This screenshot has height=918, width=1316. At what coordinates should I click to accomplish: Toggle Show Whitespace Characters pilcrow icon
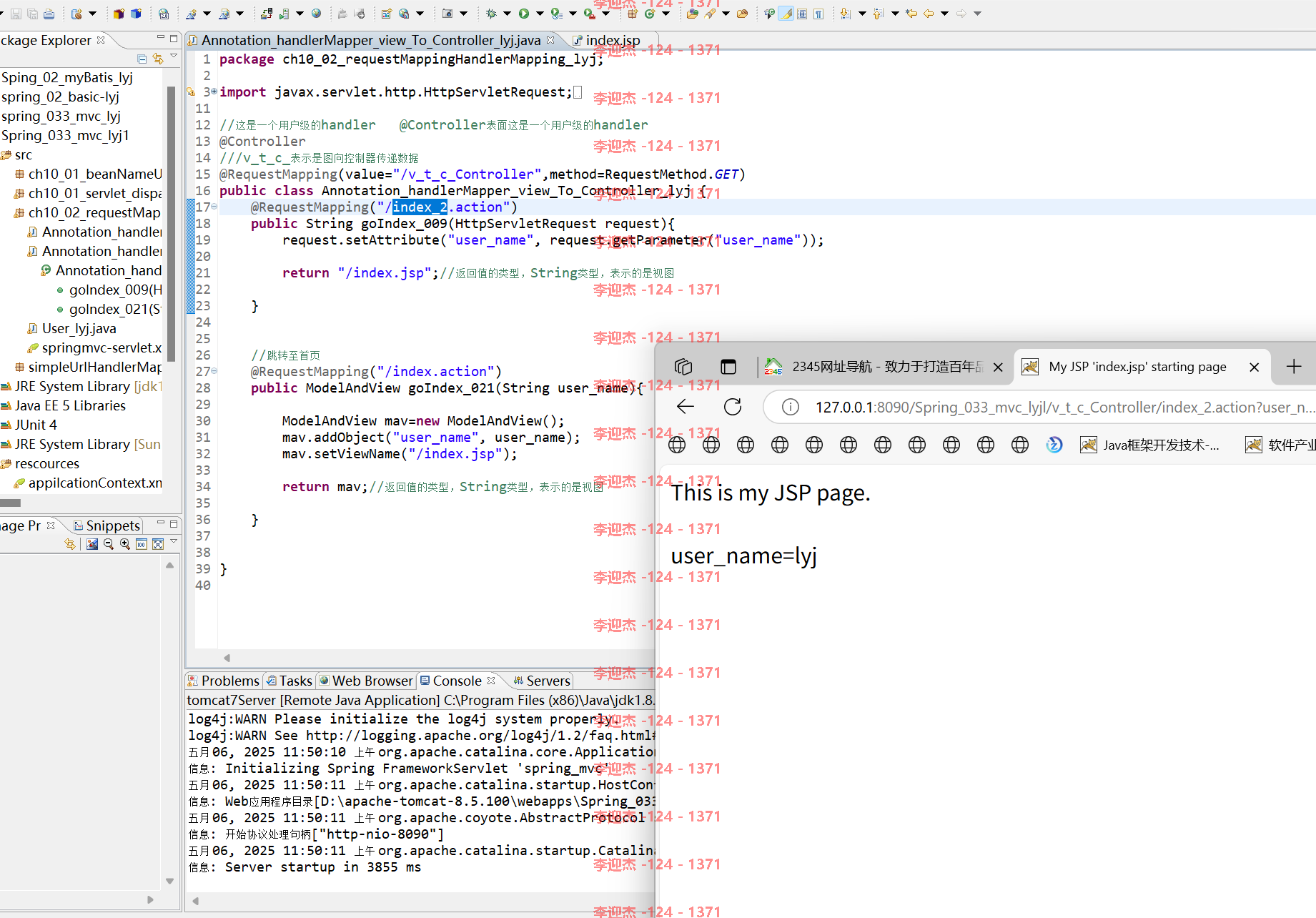818,14
